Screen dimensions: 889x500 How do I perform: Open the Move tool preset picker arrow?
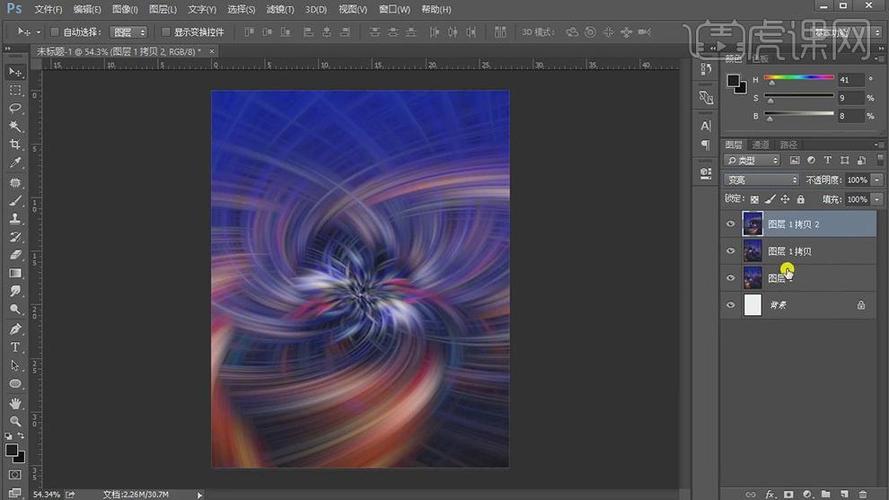(x=39, y=32)
